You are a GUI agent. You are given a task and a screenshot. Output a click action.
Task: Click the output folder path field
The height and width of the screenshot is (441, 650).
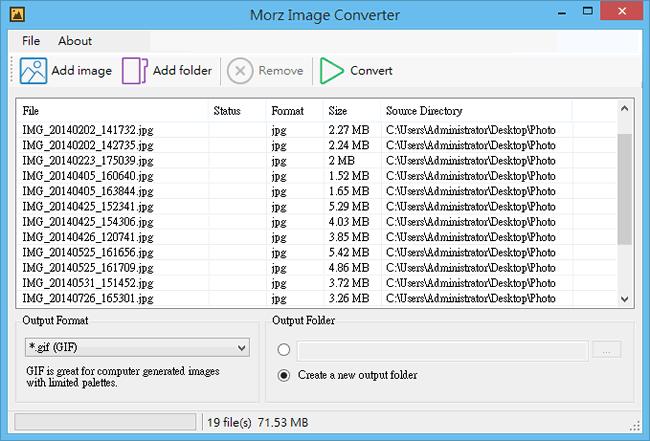442,350
